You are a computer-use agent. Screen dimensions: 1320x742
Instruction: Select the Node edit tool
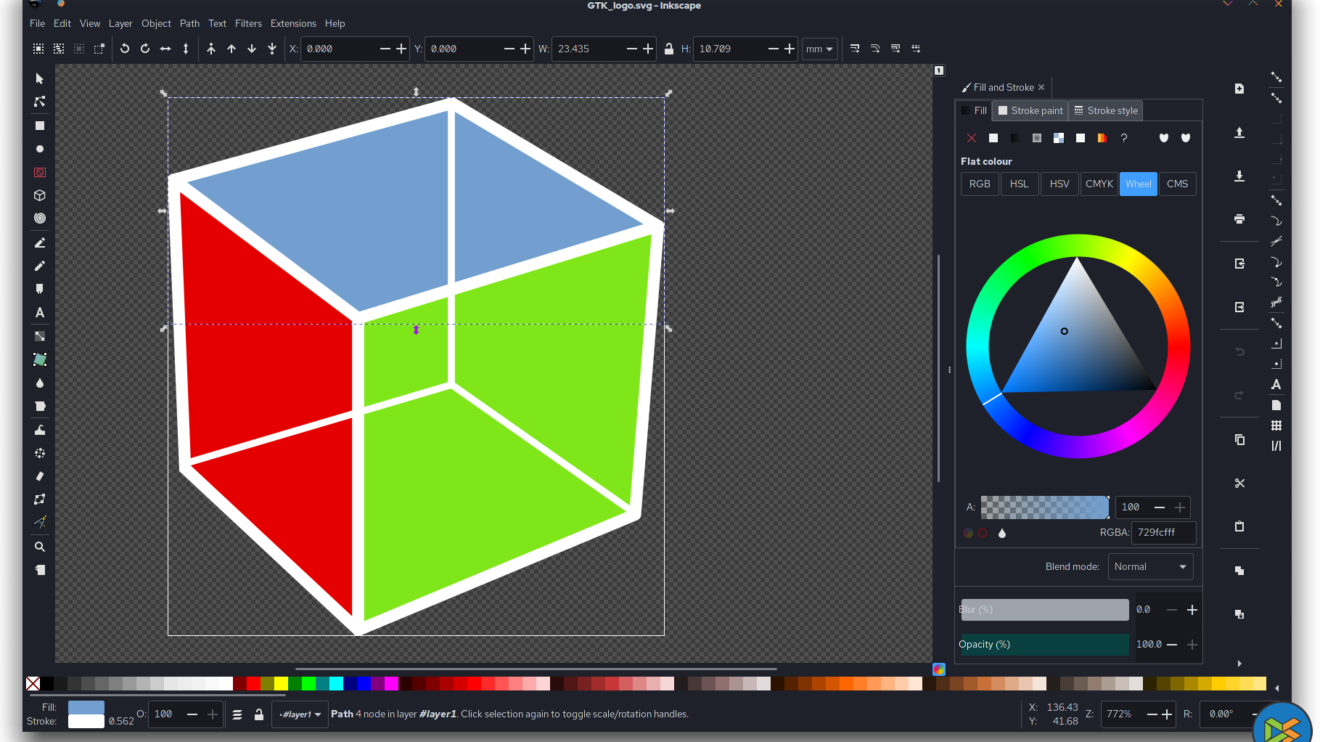[40, 102]
